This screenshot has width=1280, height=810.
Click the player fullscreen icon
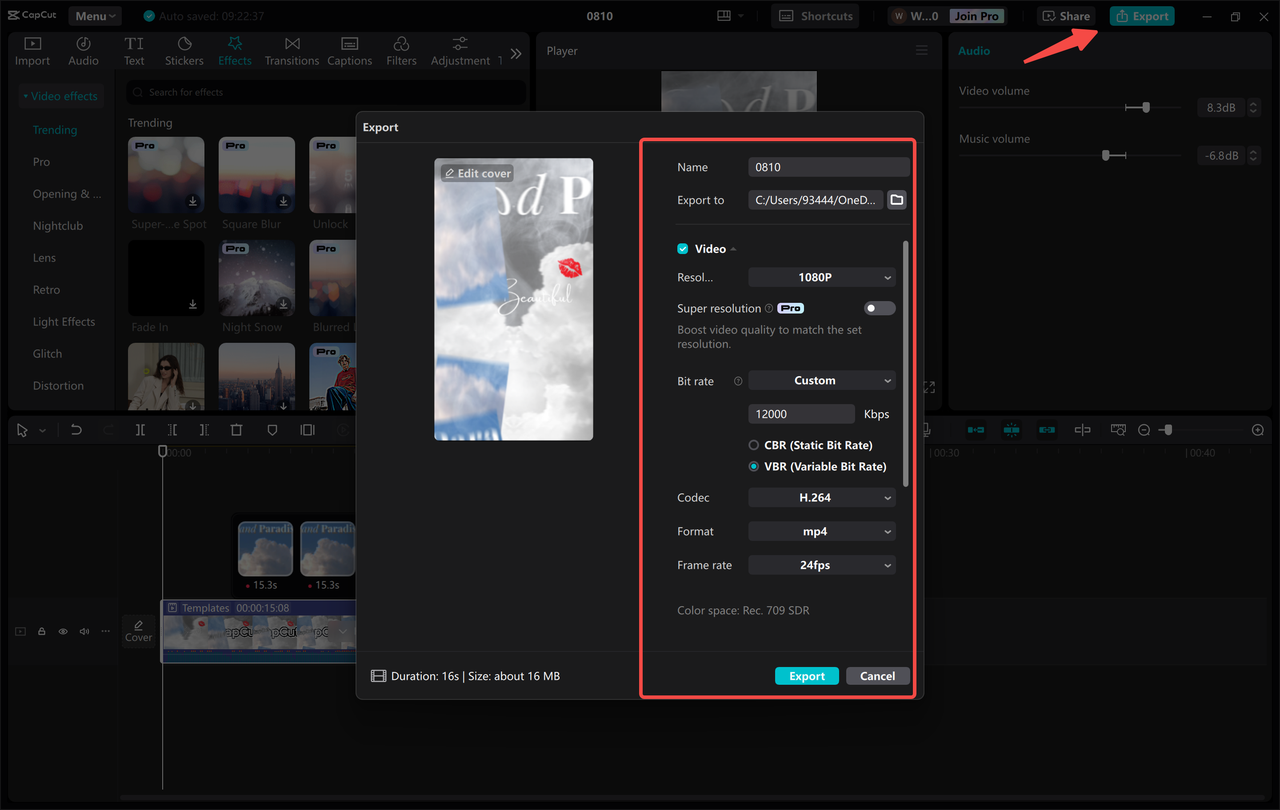tap(929, 387)
